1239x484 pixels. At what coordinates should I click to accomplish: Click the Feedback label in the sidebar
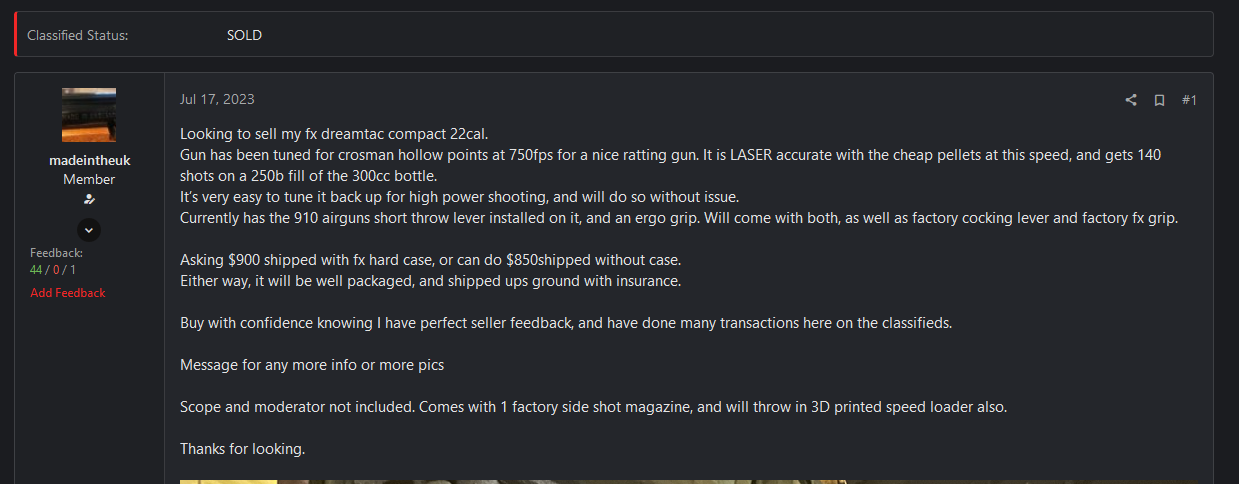point(56,253)
